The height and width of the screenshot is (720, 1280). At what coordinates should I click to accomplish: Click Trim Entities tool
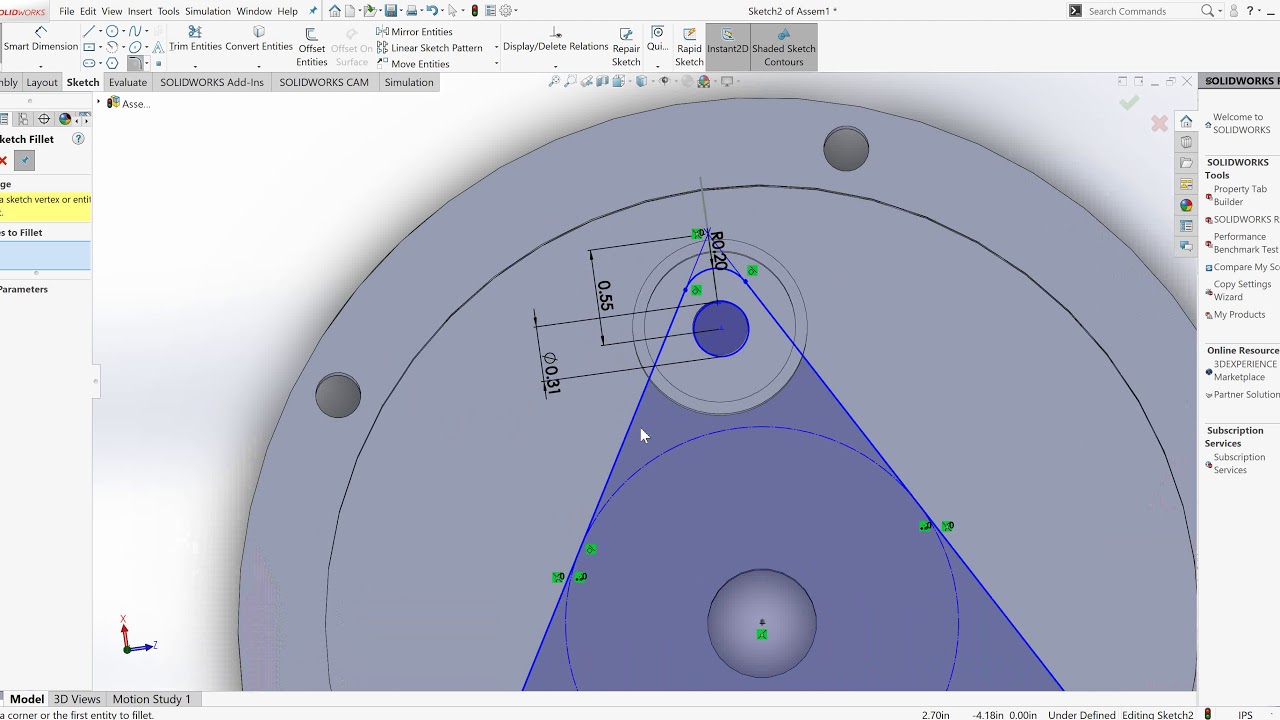[x=195, y=39]
